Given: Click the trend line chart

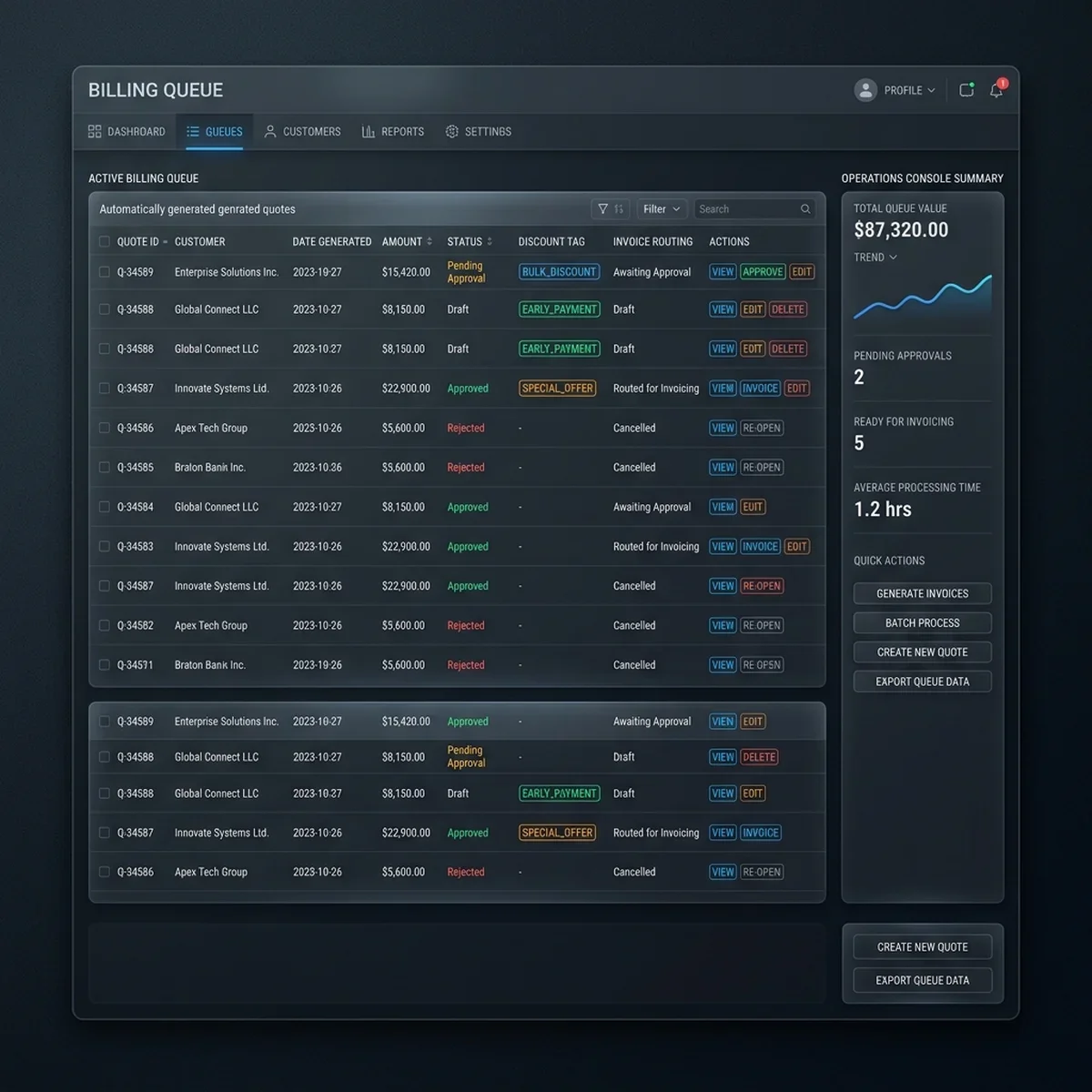Looking at the screenshot, I should coord(922,298).
